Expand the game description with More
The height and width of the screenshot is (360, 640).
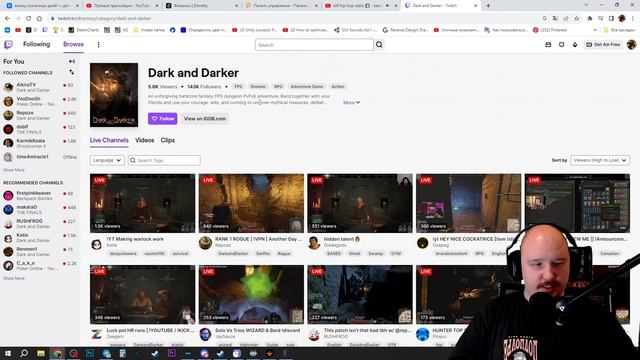[x=351, y=102]
